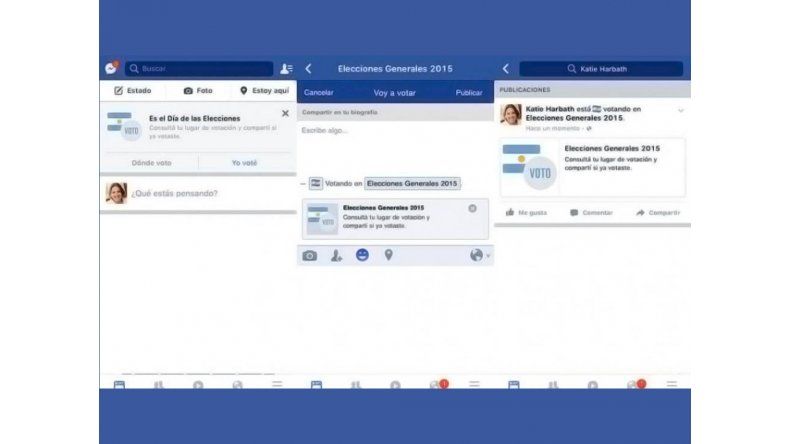Open news feed tab in right screen bar
The image size is (790, 444).
click(x=513, y=385)
